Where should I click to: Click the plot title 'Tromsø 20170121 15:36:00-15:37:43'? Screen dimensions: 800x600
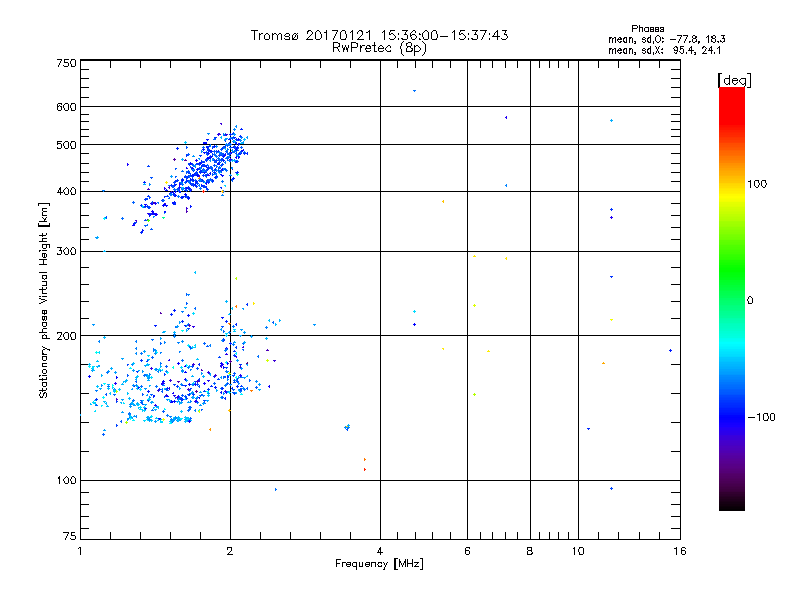[380, 35]
